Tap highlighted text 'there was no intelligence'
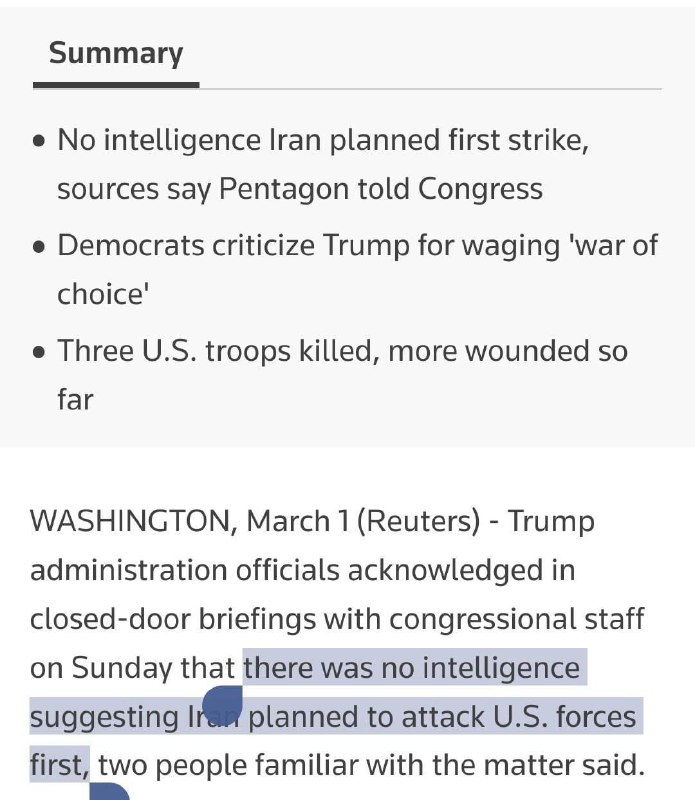This screenshot has width=695, height=800. click(412, 667)
